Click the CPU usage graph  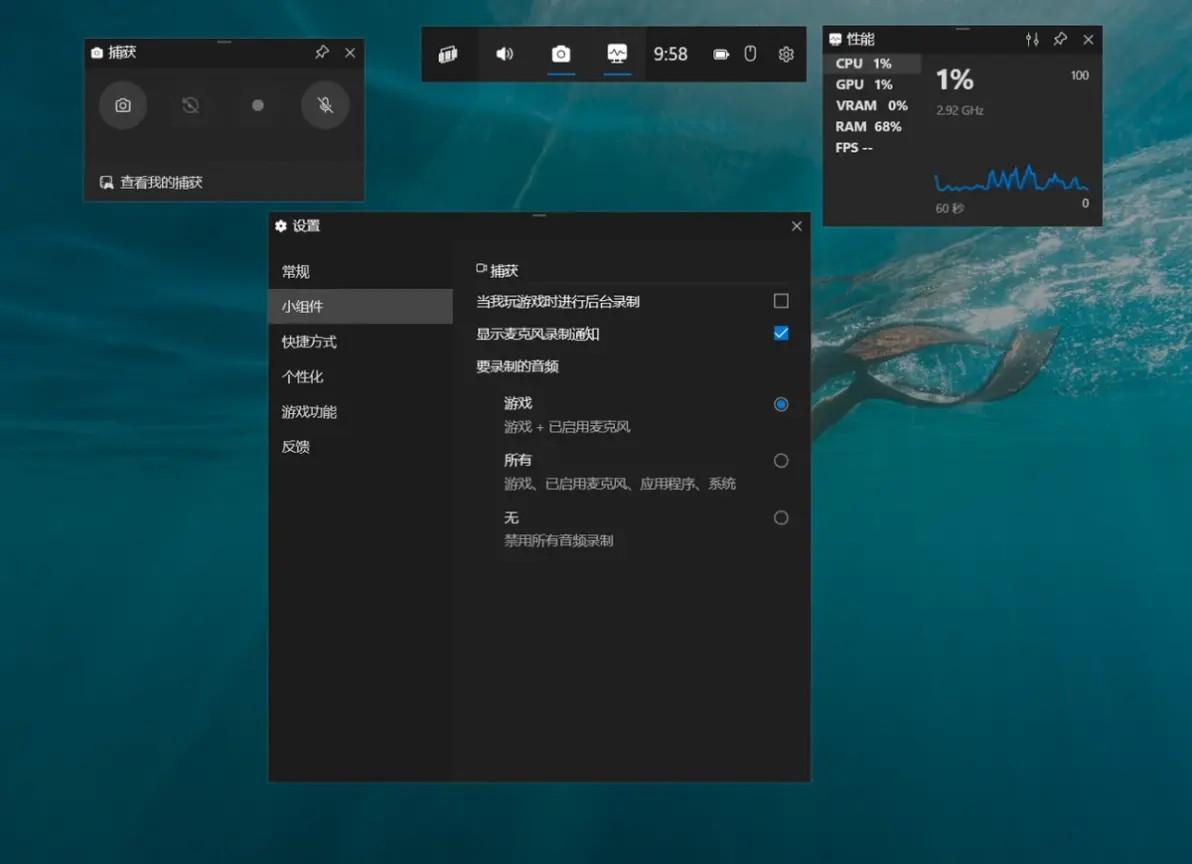1011,179
